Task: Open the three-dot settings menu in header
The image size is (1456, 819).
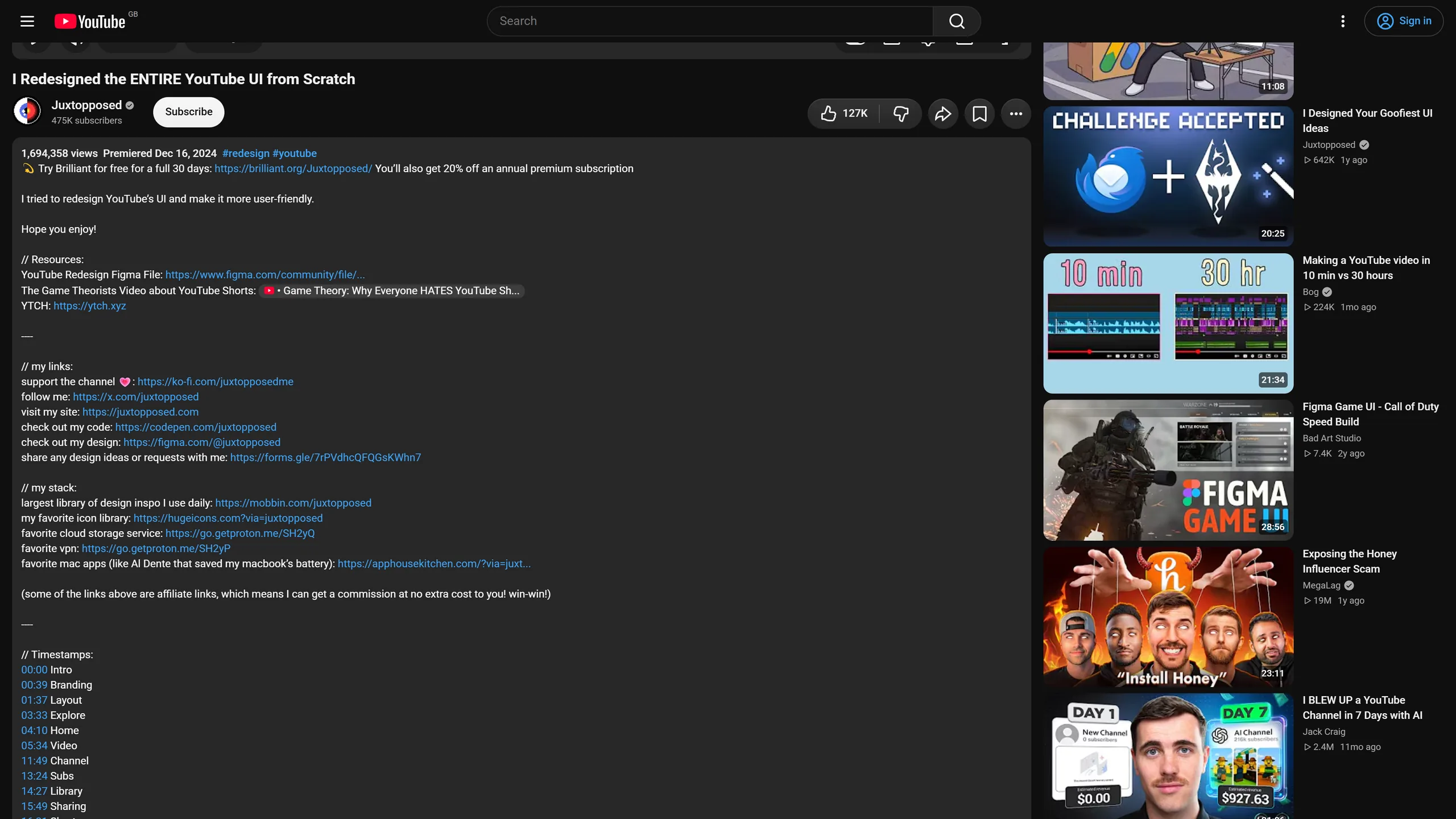Action: [1343, 21]
